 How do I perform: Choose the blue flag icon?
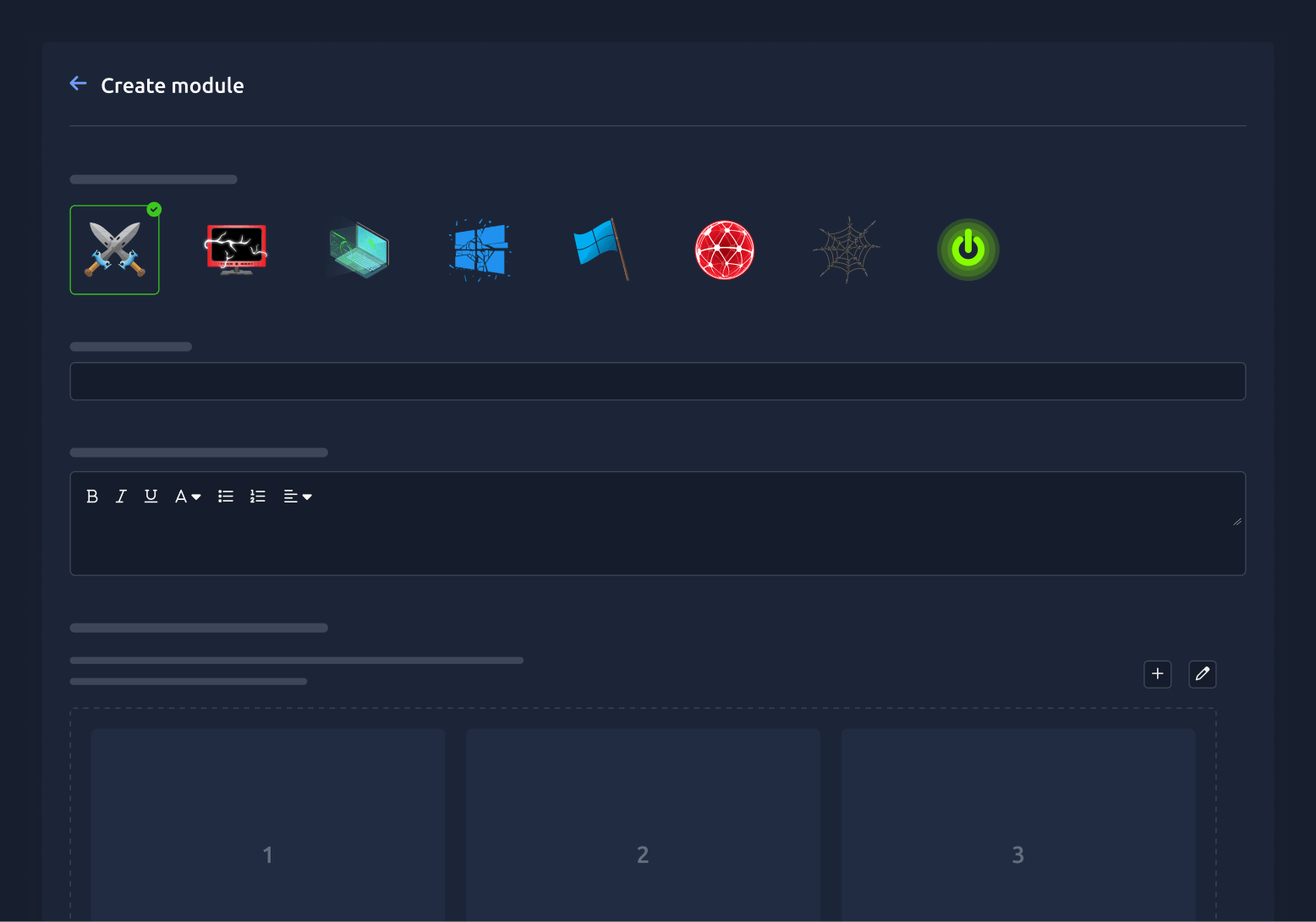(601, 250)
